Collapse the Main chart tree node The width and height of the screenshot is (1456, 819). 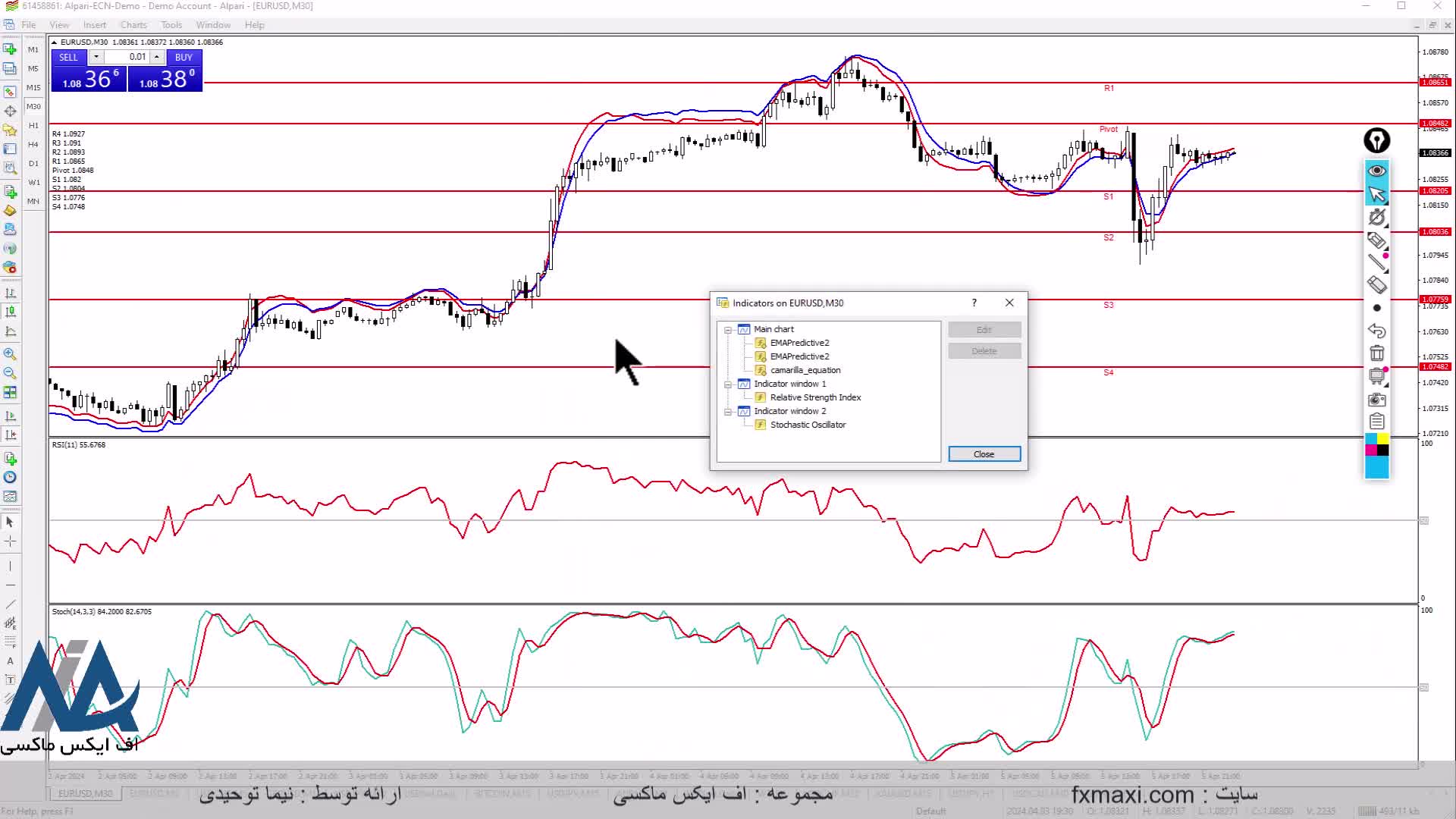coord(728,330)
